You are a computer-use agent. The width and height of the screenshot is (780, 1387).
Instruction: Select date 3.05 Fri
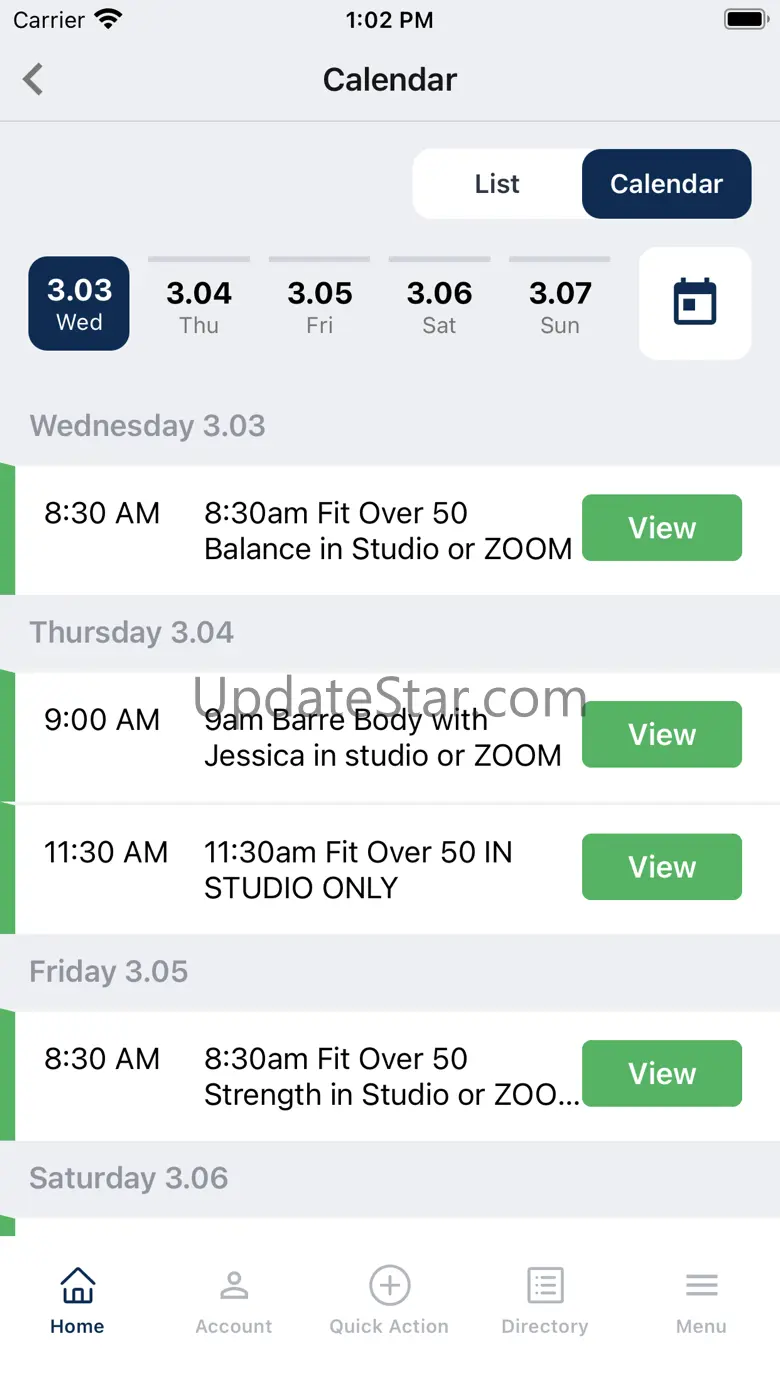point(320,305)
